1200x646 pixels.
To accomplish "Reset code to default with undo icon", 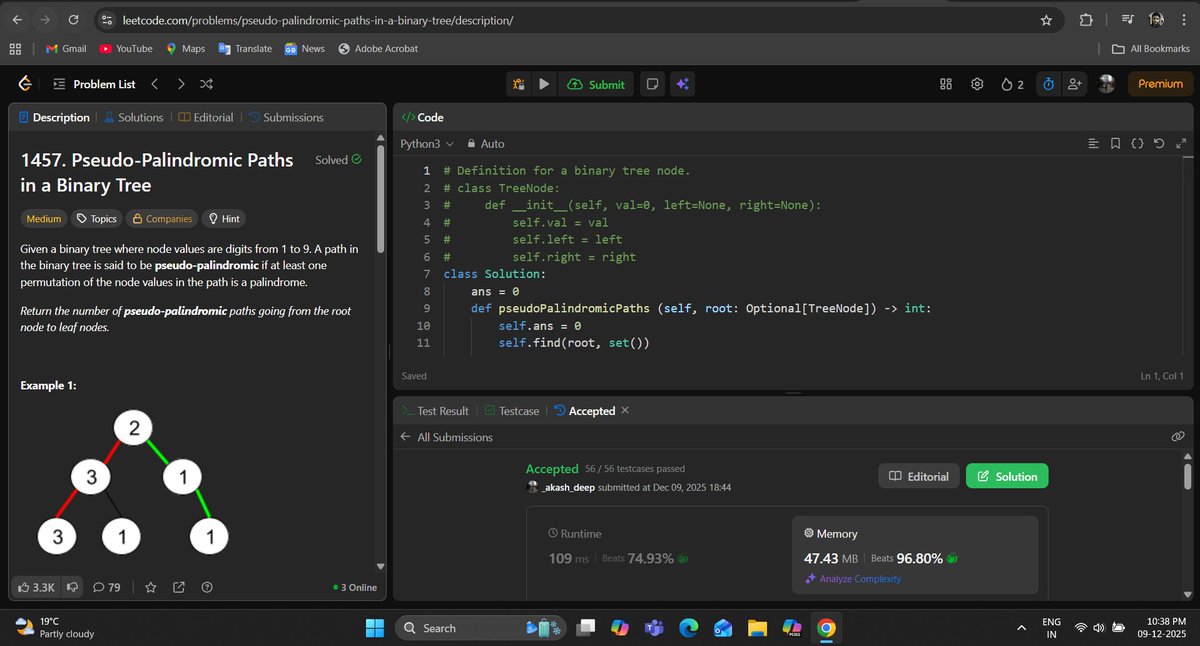I will 1159,144.
